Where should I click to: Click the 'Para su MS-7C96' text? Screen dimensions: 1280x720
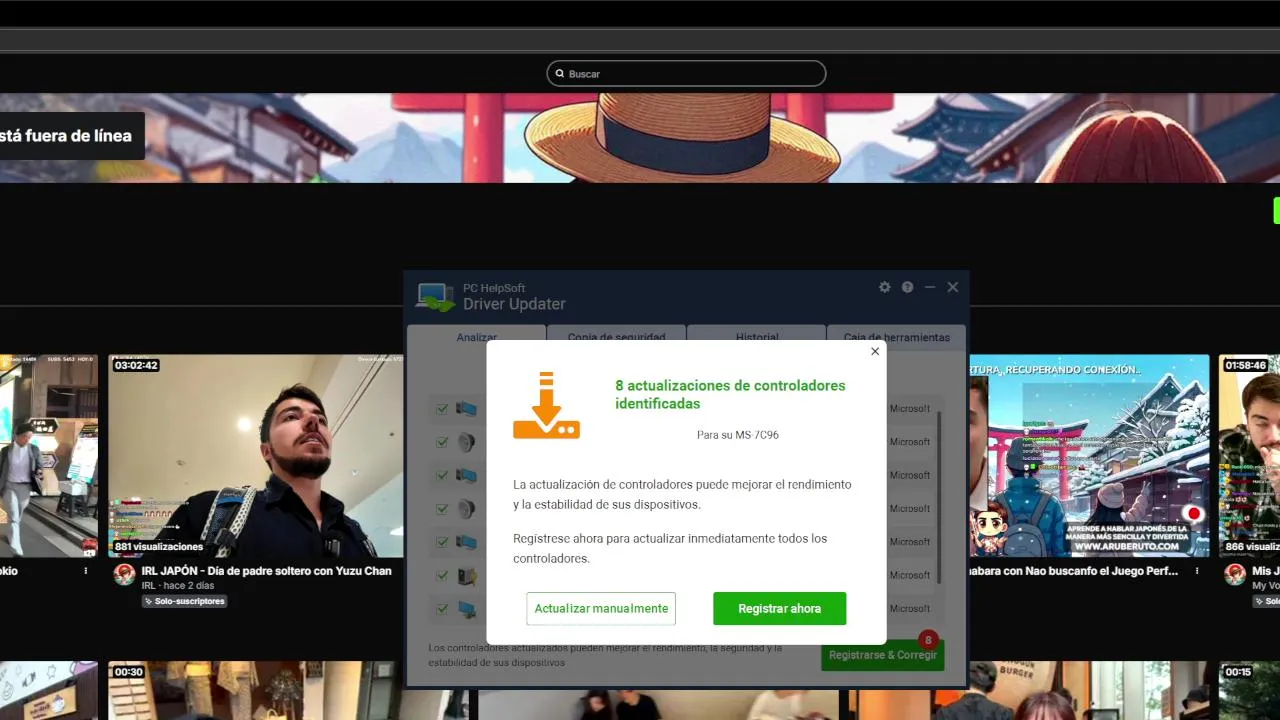coord(737,435)
